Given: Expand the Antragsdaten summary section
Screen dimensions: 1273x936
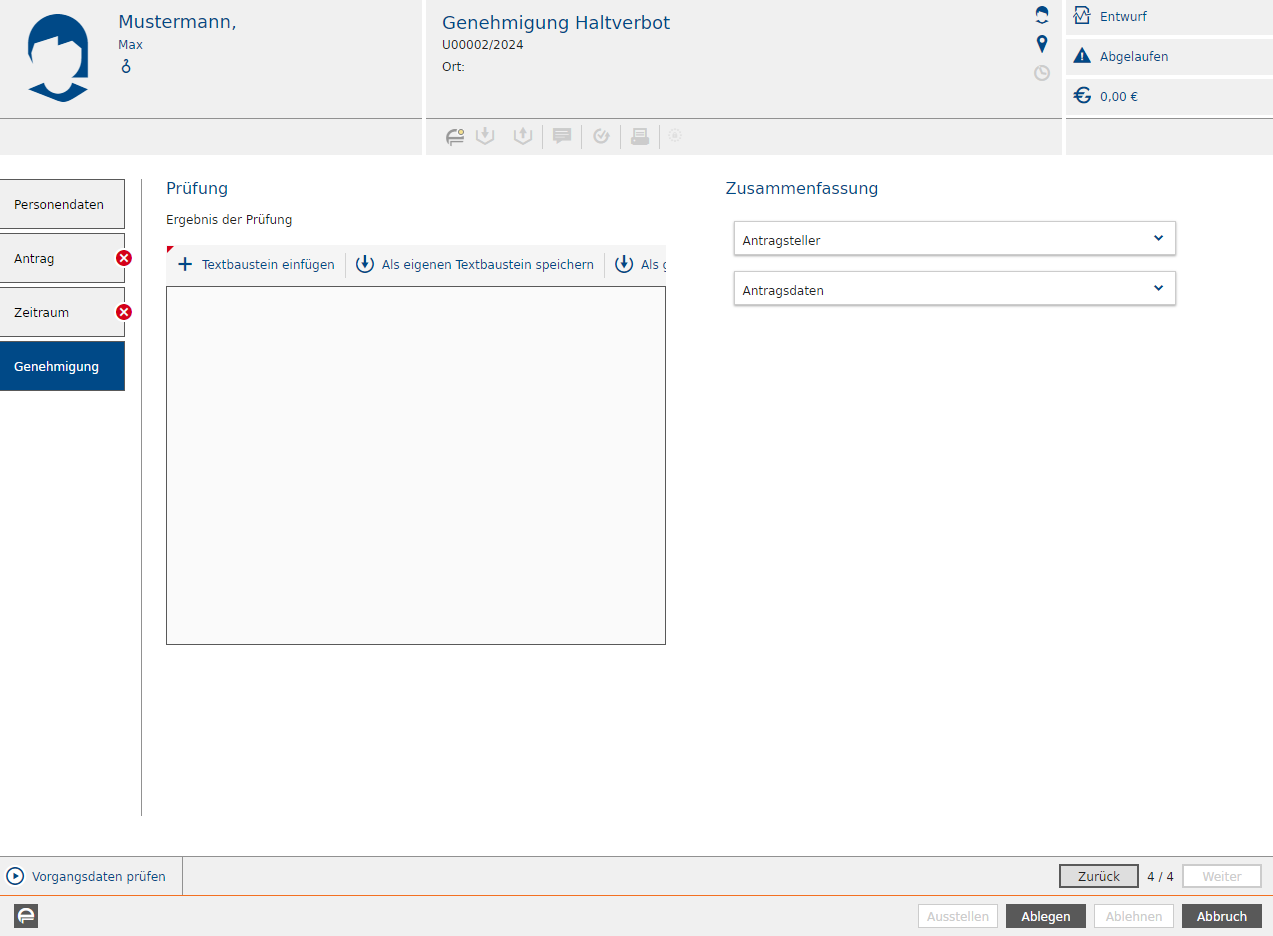Looking at the screenshot, I should (x=954, y=289).
